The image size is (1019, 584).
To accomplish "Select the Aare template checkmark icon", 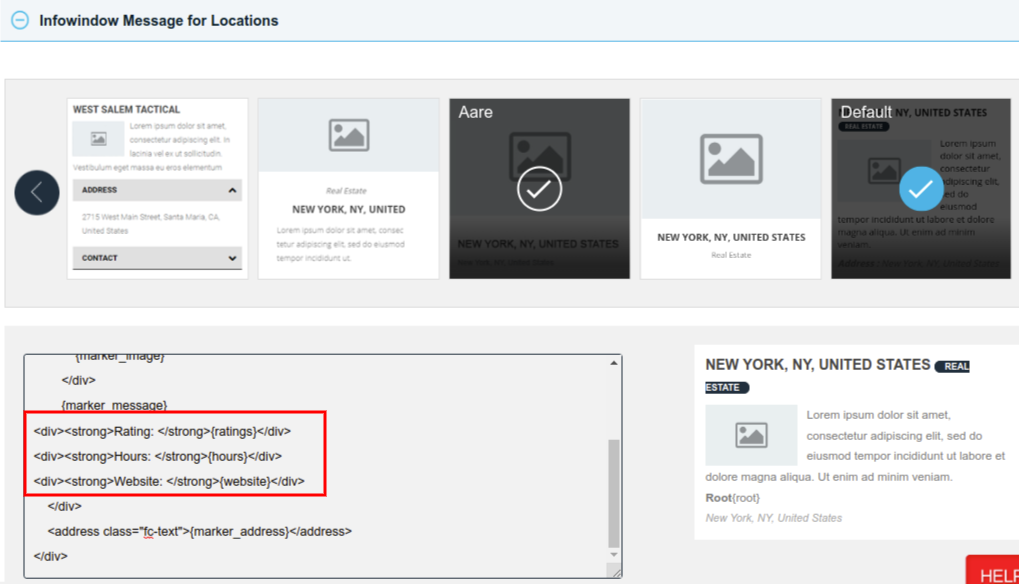I will [539, 188].
